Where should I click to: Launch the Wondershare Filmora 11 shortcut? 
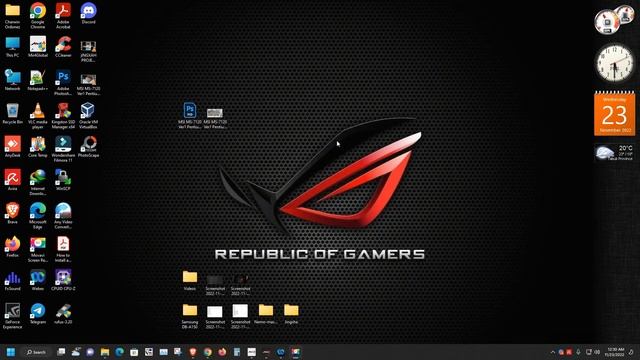point(63,149)
